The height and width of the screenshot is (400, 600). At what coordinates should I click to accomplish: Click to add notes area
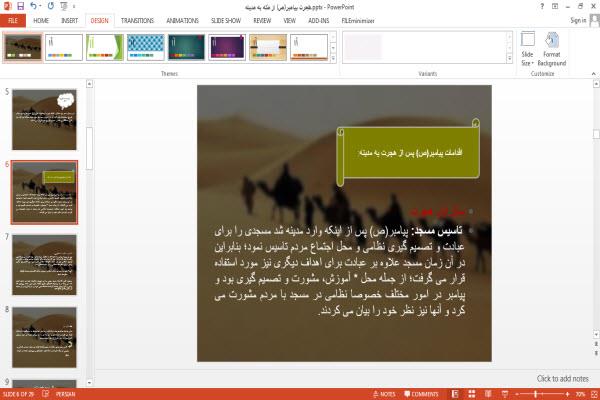(562, 379)
